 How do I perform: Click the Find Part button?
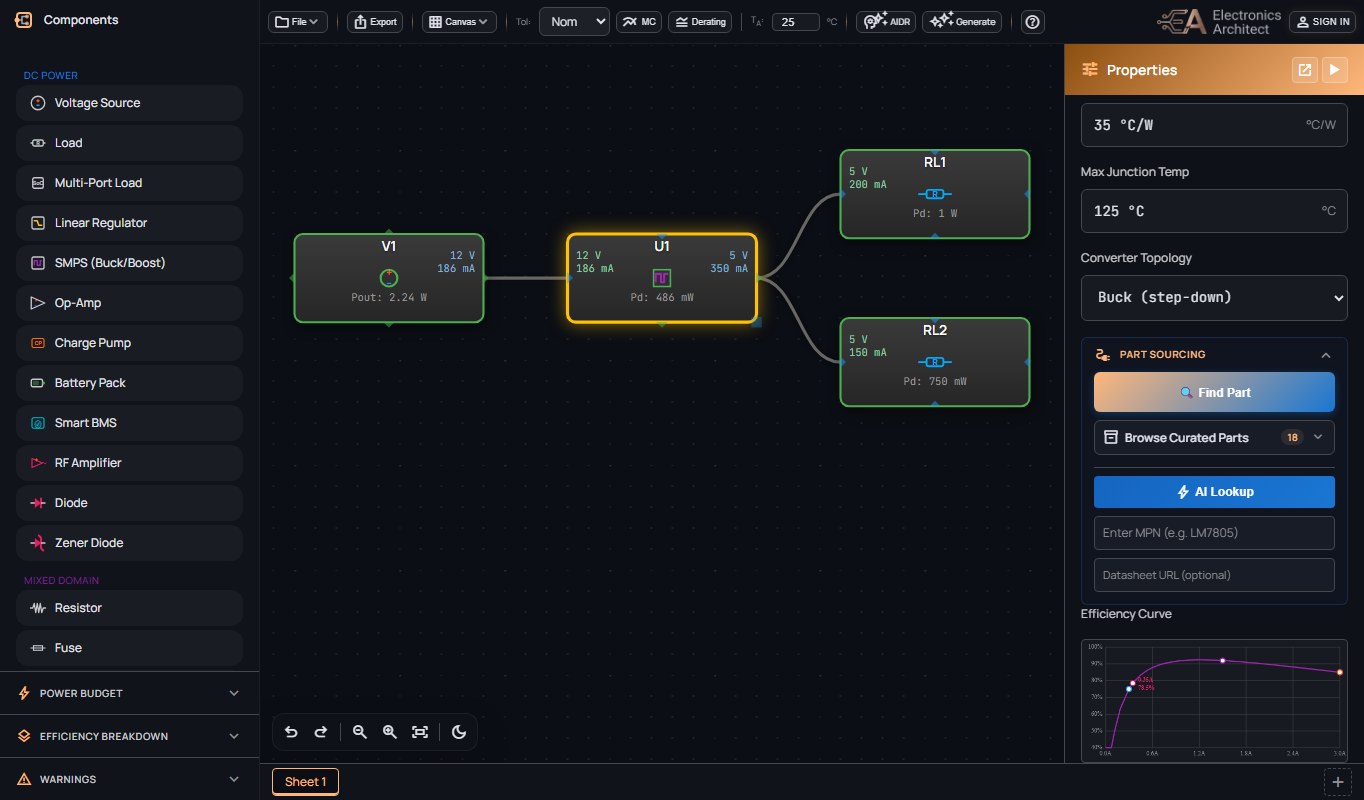pos(1214,393)
